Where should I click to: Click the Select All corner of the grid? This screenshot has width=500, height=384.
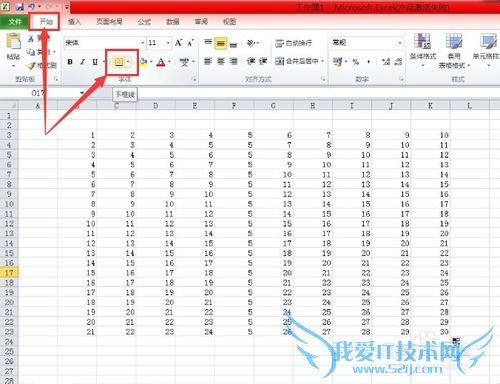(x=9, y=106)
